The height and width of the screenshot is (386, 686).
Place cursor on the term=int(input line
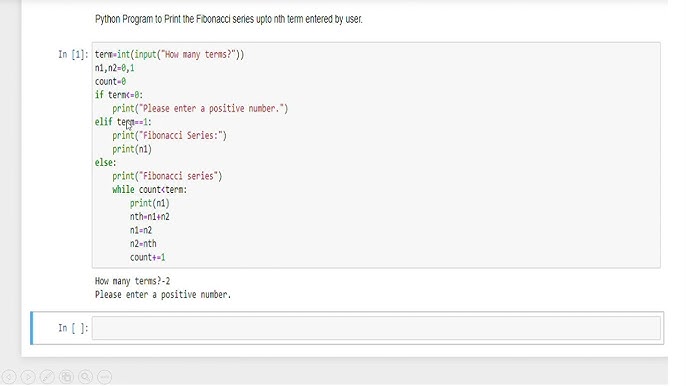pos(169,55)
